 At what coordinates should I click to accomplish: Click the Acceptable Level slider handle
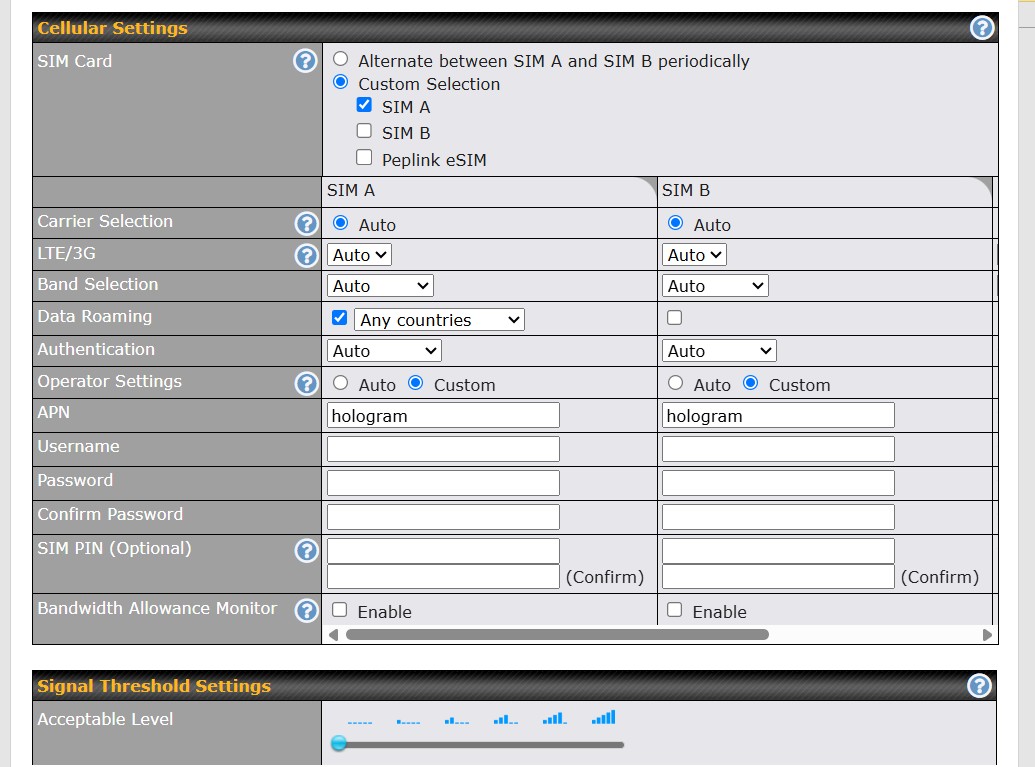tap(338, 743)
